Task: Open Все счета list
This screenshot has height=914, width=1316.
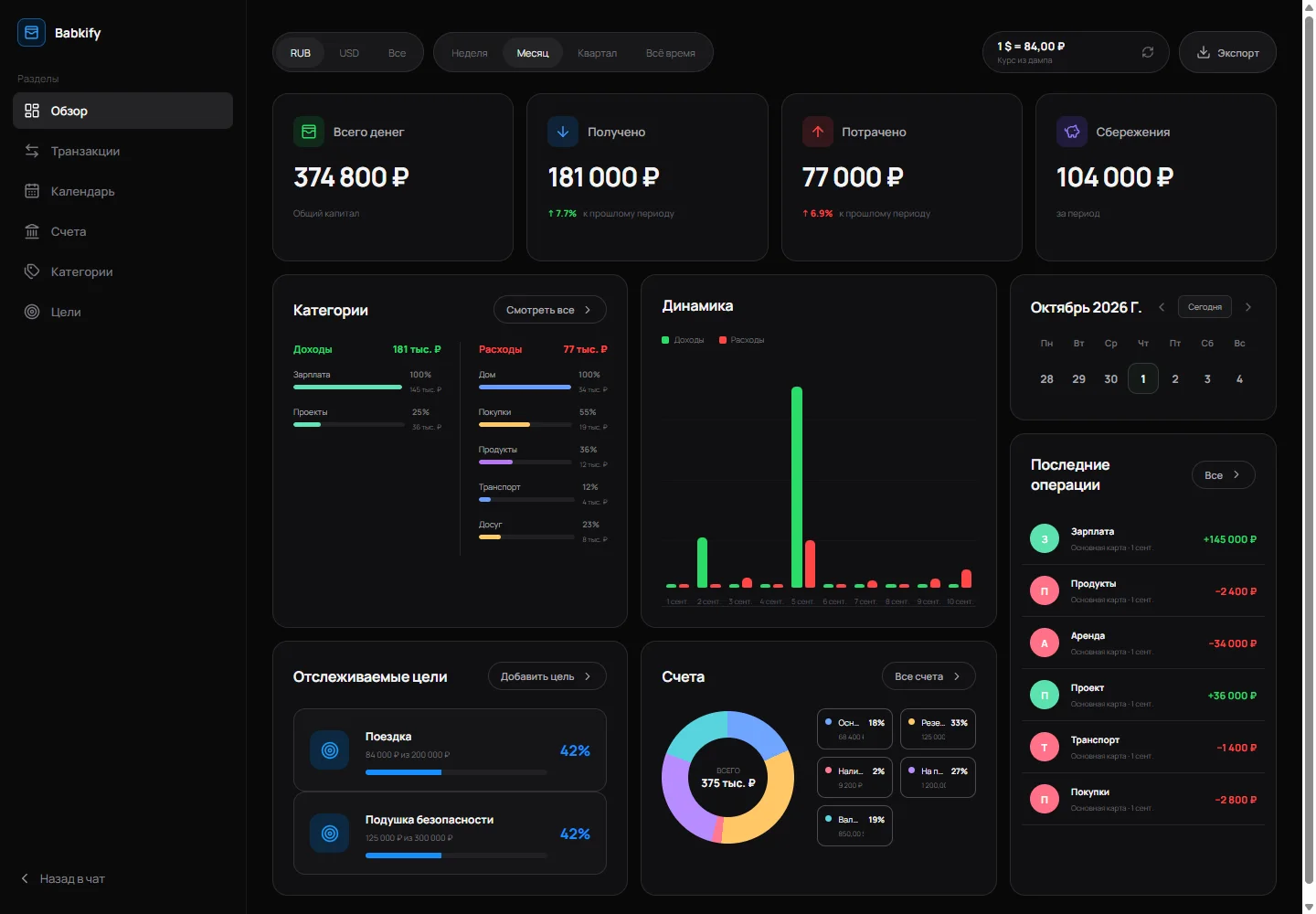Action: point(929,676)
